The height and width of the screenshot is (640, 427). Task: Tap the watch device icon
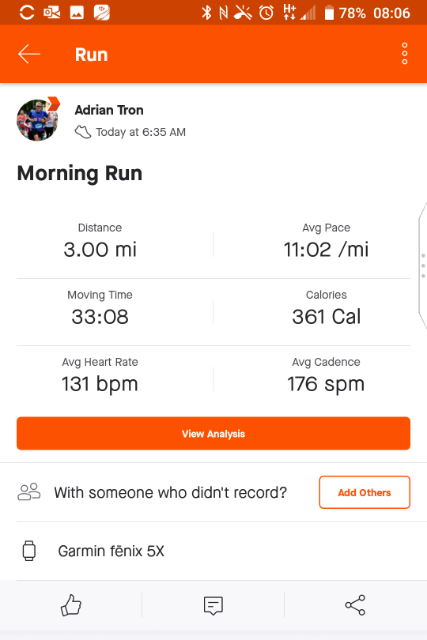[29, 551]
